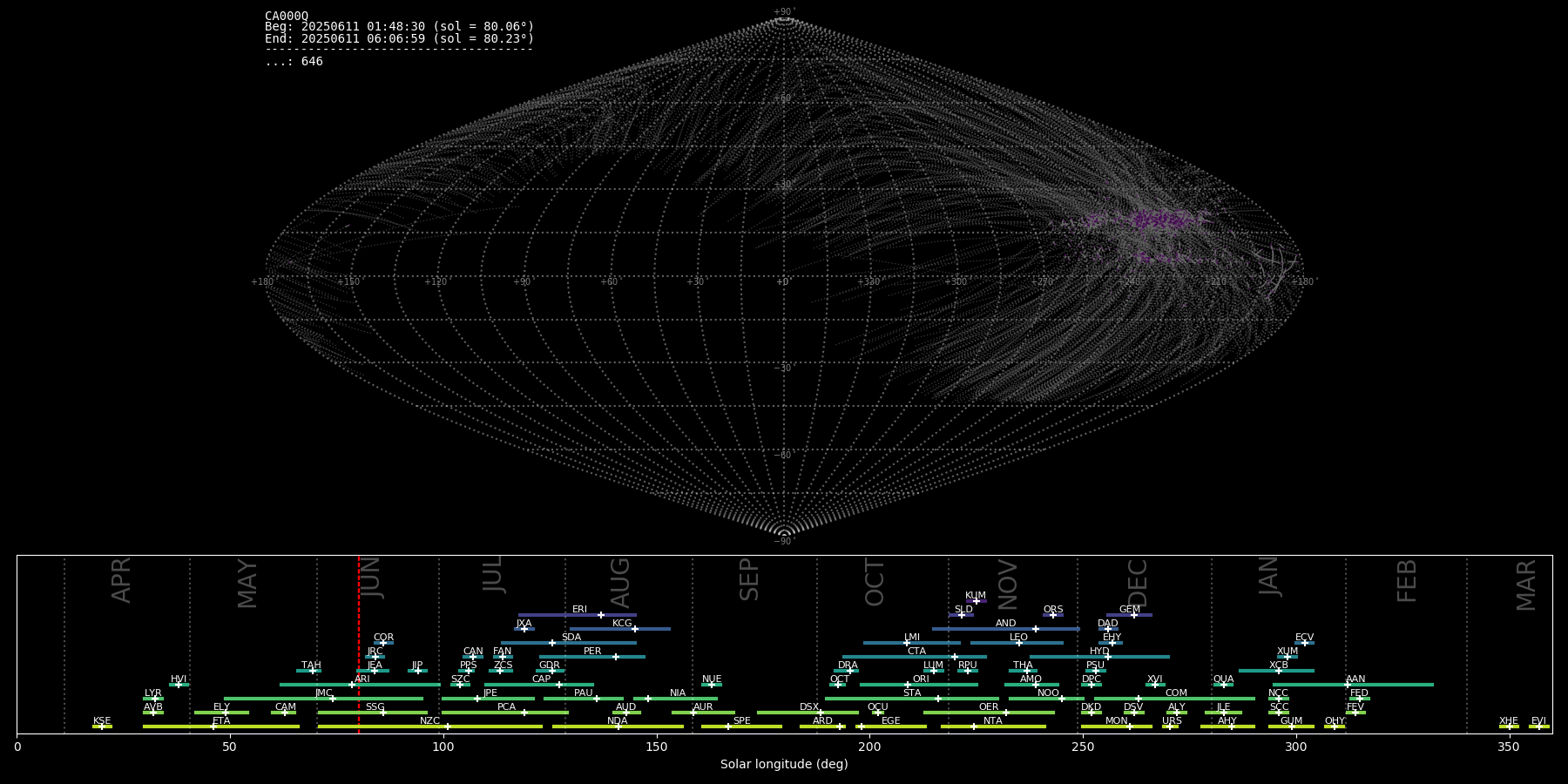The image size is (1568, 784).
Task: Click the HVI shower label
Action: pyautogui.click(x=179, y=679)
